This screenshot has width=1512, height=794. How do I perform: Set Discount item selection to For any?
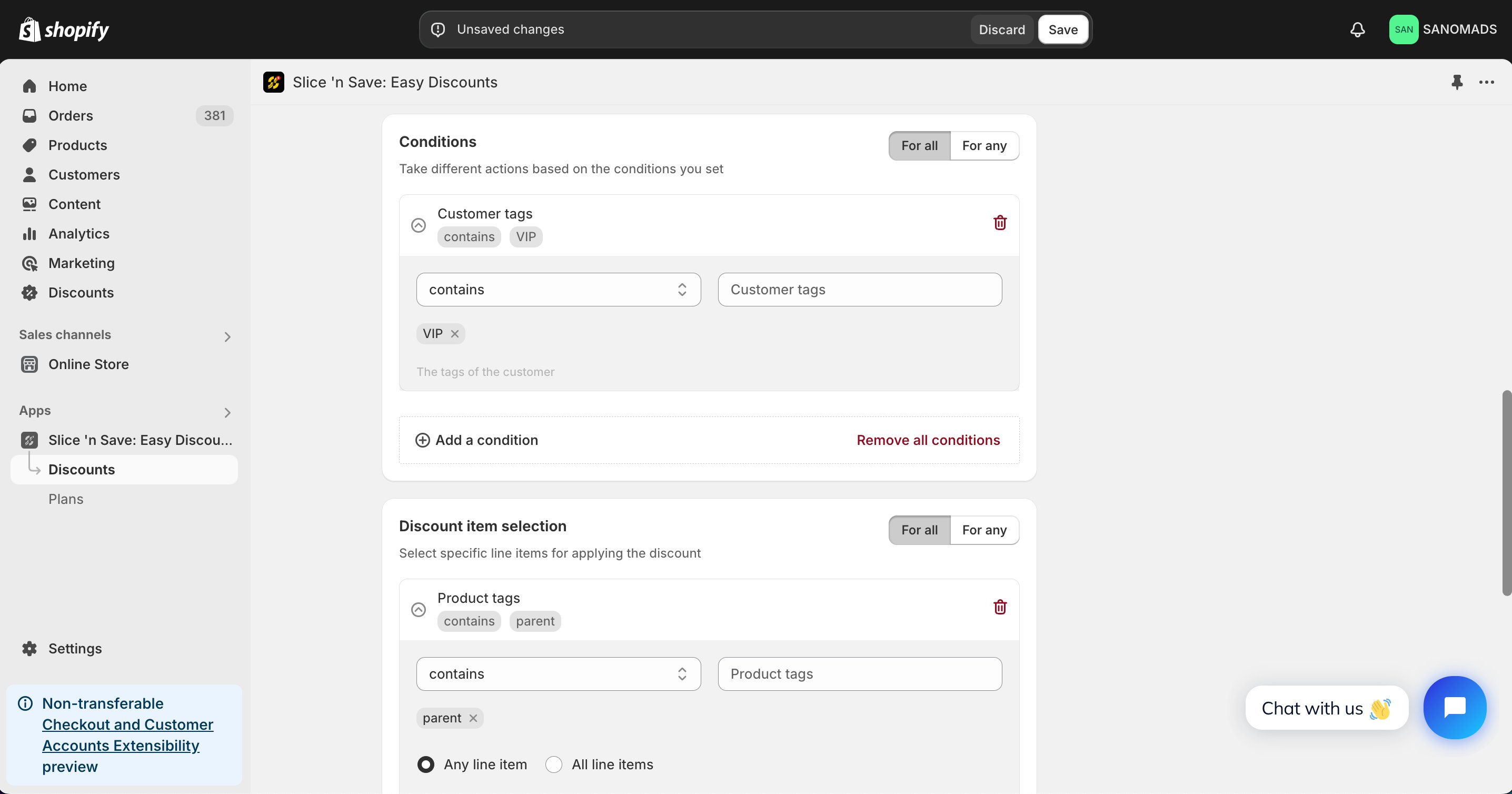[984, 530]
